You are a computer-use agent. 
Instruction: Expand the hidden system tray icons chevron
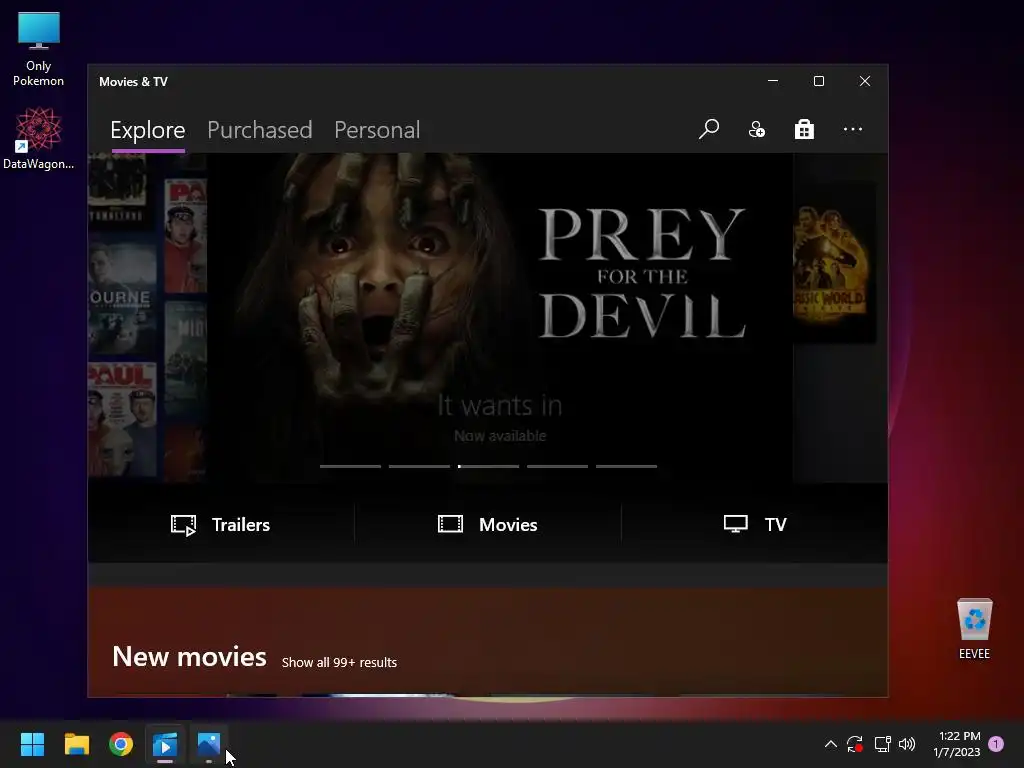tap(831, 744)
